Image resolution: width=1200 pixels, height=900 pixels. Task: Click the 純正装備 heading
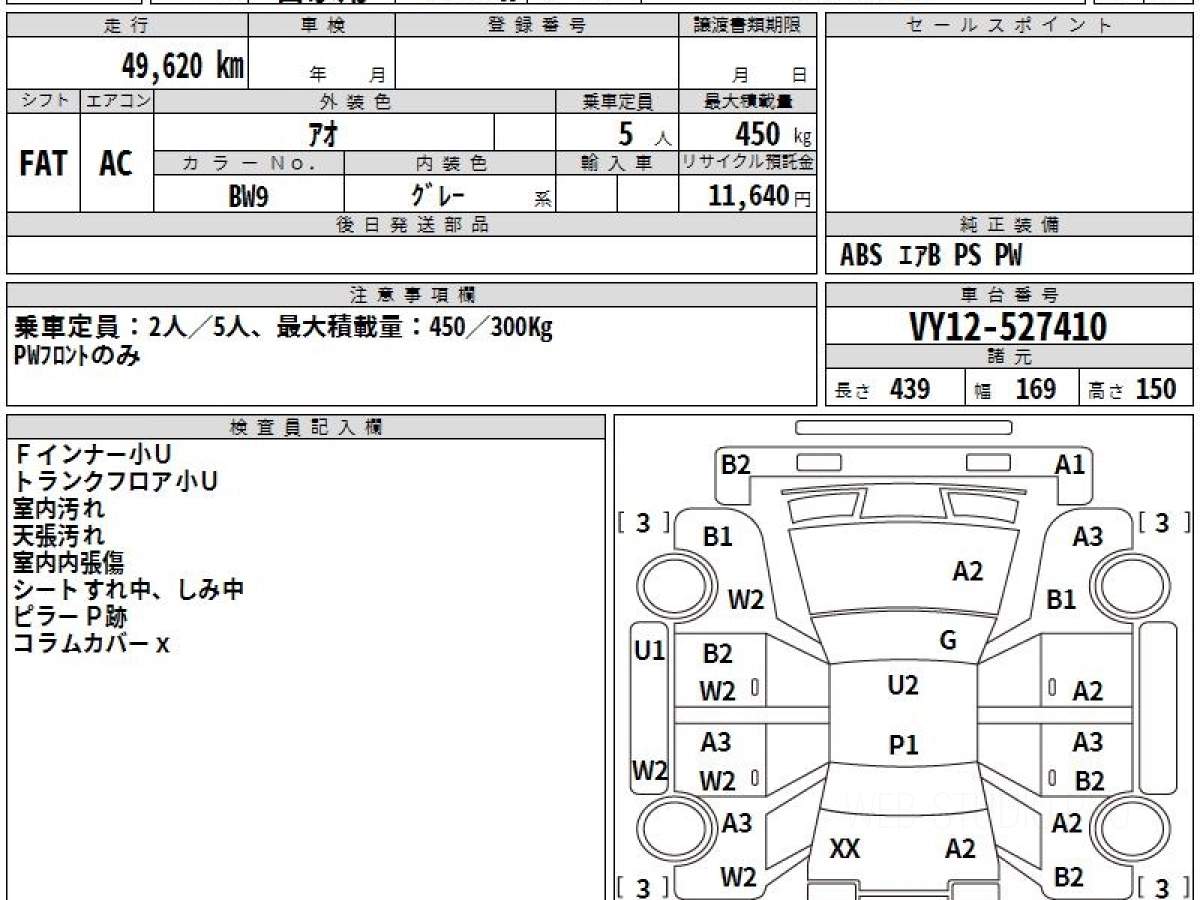click(x=1010, y=225)
